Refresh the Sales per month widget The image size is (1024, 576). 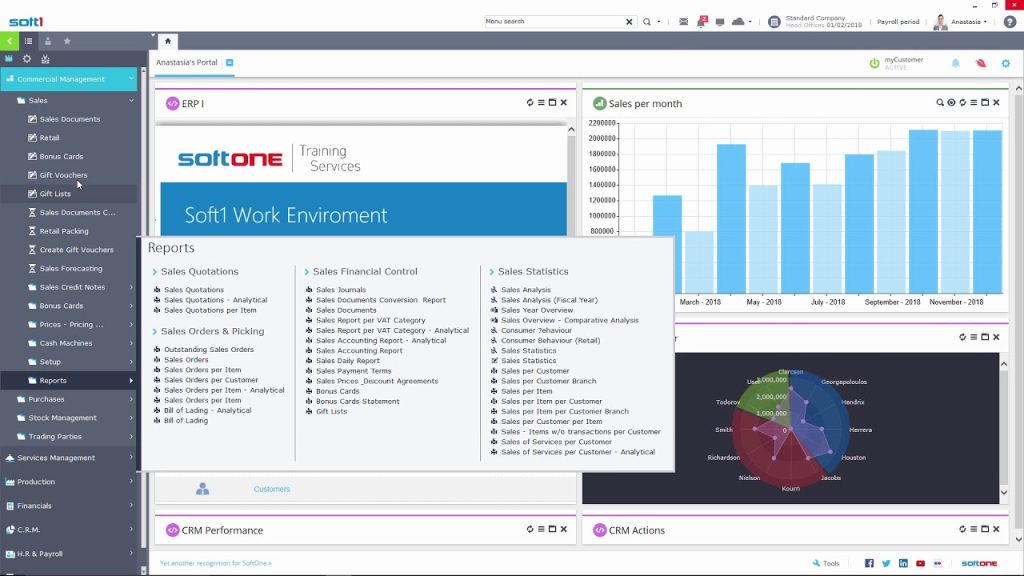pyautogui.click(x=962, y=103)
